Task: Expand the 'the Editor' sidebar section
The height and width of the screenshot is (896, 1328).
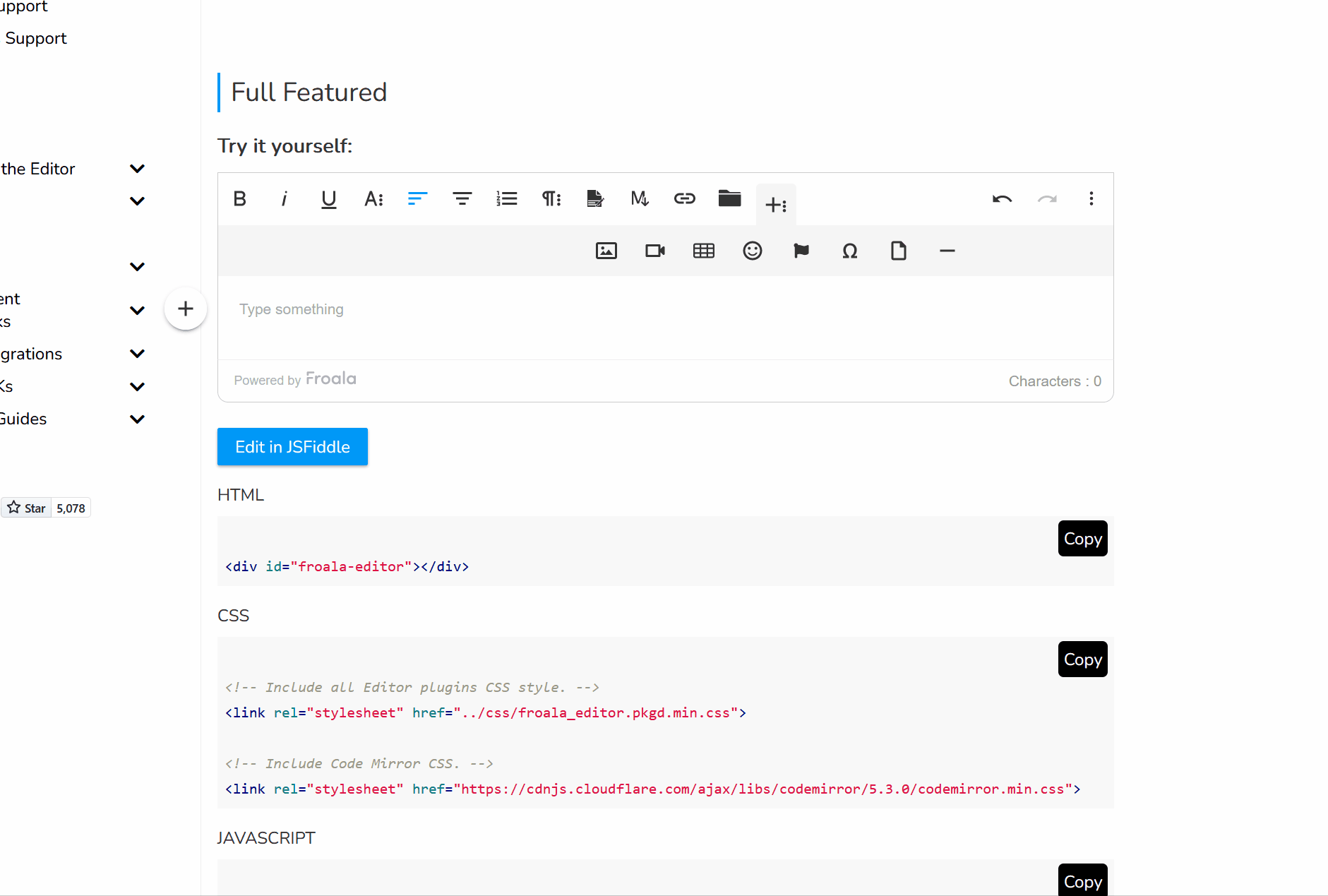Action: point(138,169)
